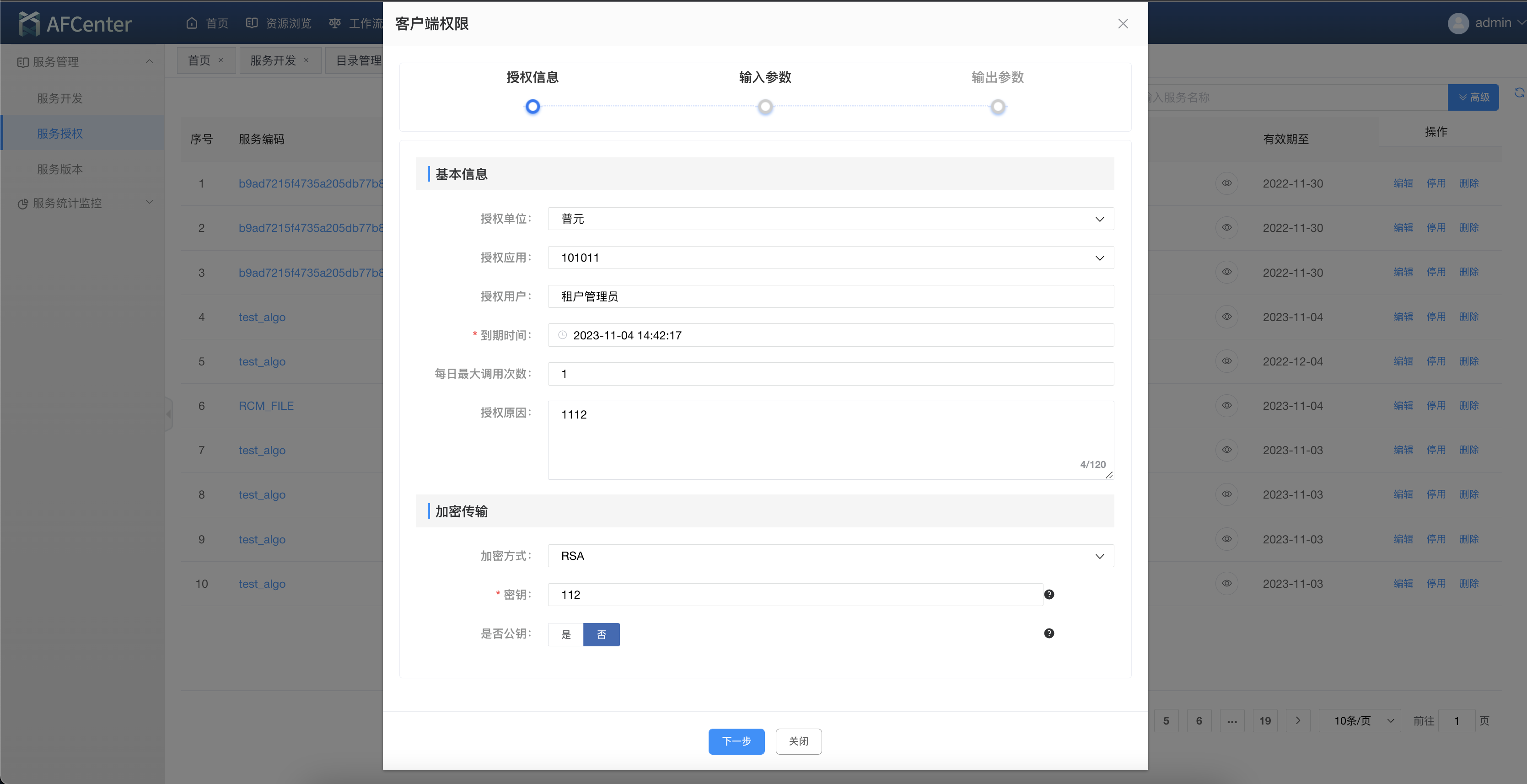Go to page 19 in pagination
This screenshot has width=1527, height=784.
tap(1265, 720)
